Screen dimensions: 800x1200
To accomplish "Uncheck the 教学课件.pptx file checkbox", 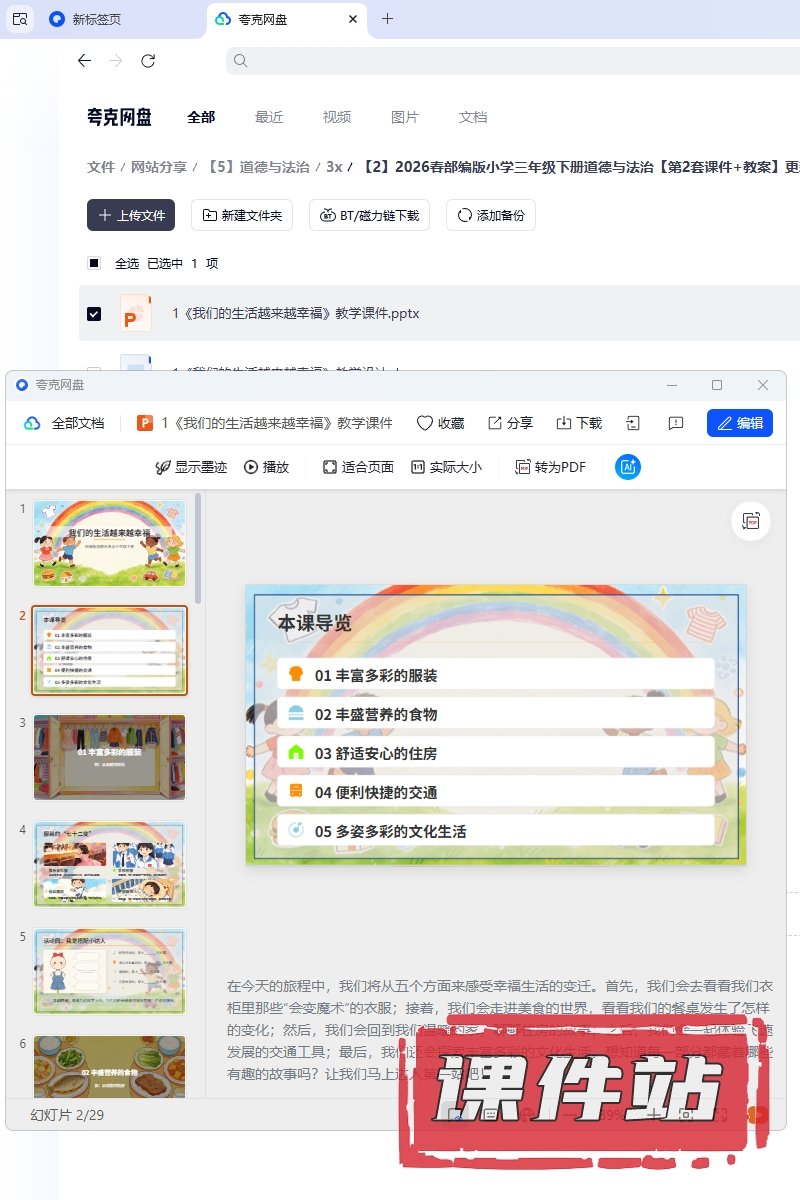I will click(94, 313).
